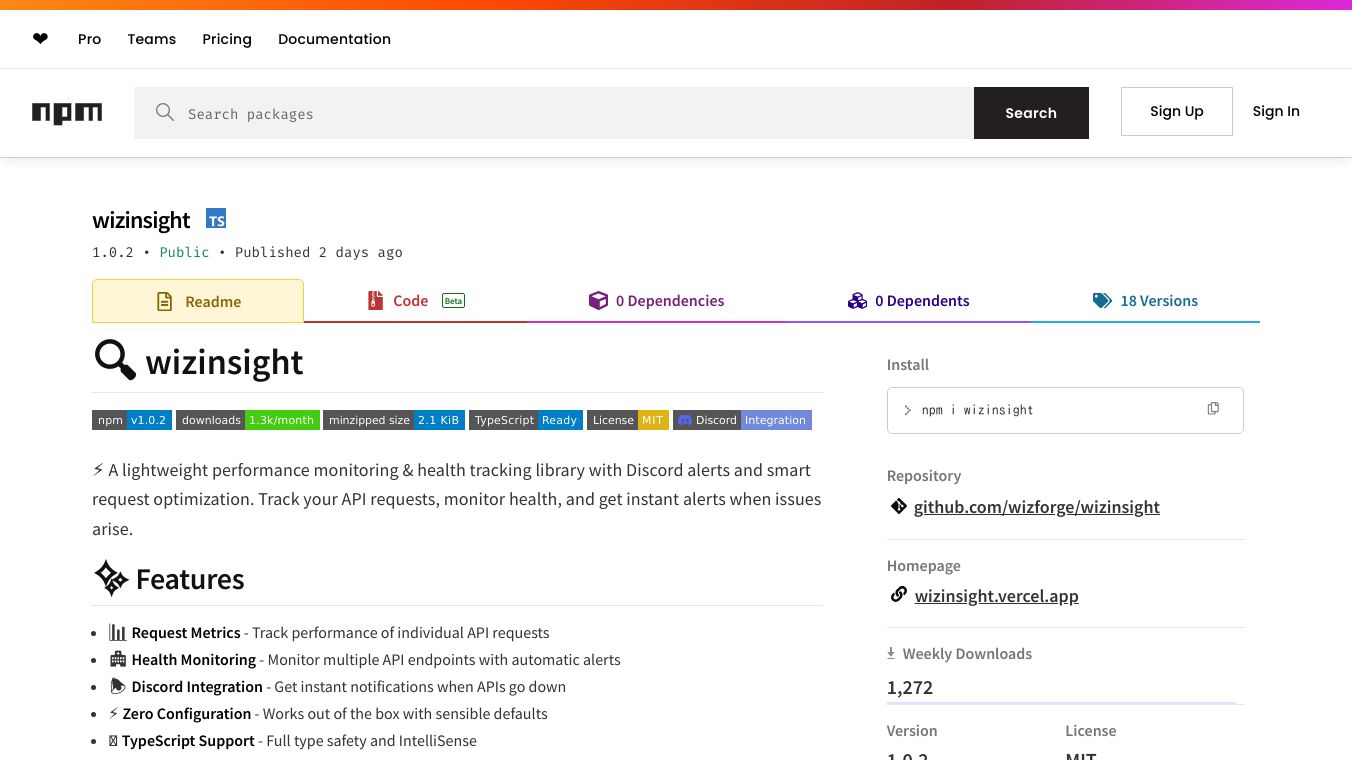The width and height of the screenshot is (1352, 760).
Task: Click the minzipped size 2.1 KiB badge
Action: pos(394,420)
